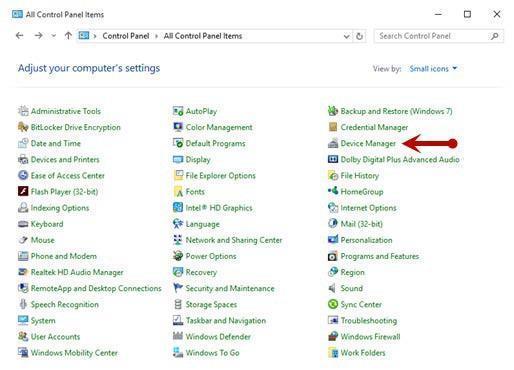
Task: Open Windows Mobility Center link
Action: click(x=74, y=353)
